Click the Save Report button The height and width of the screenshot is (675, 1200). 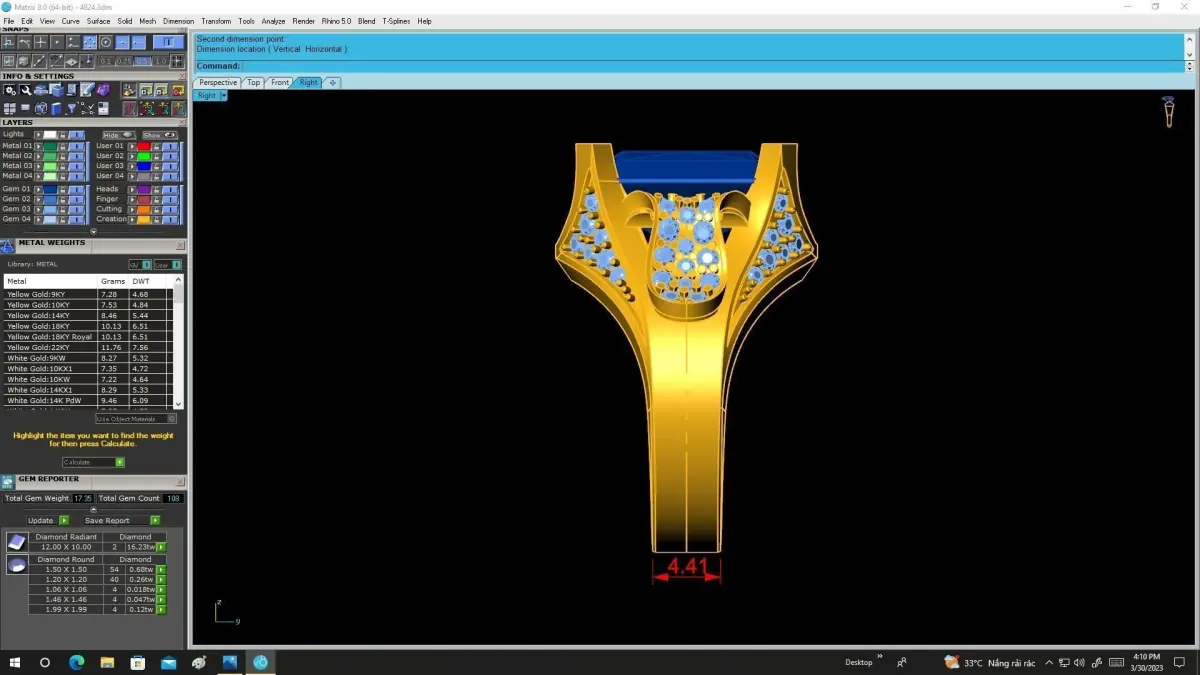(x=122, y=520)
